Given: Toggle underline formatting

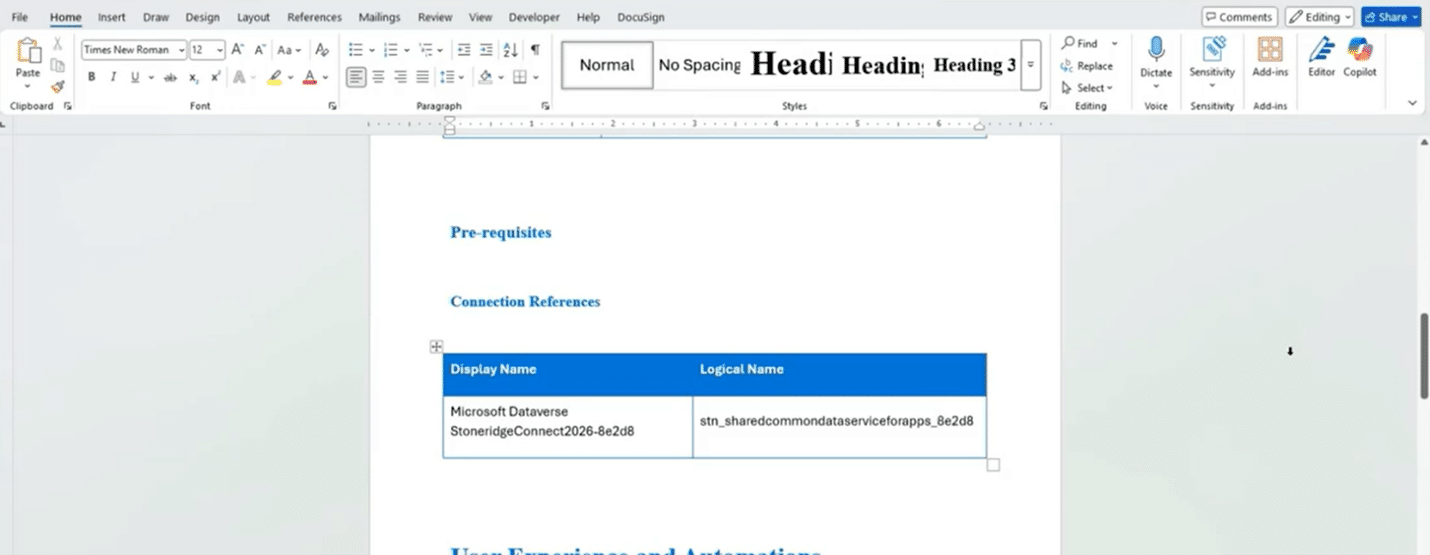Looking at the screenshot, I should pyautogui.click(x=135, y=77).
